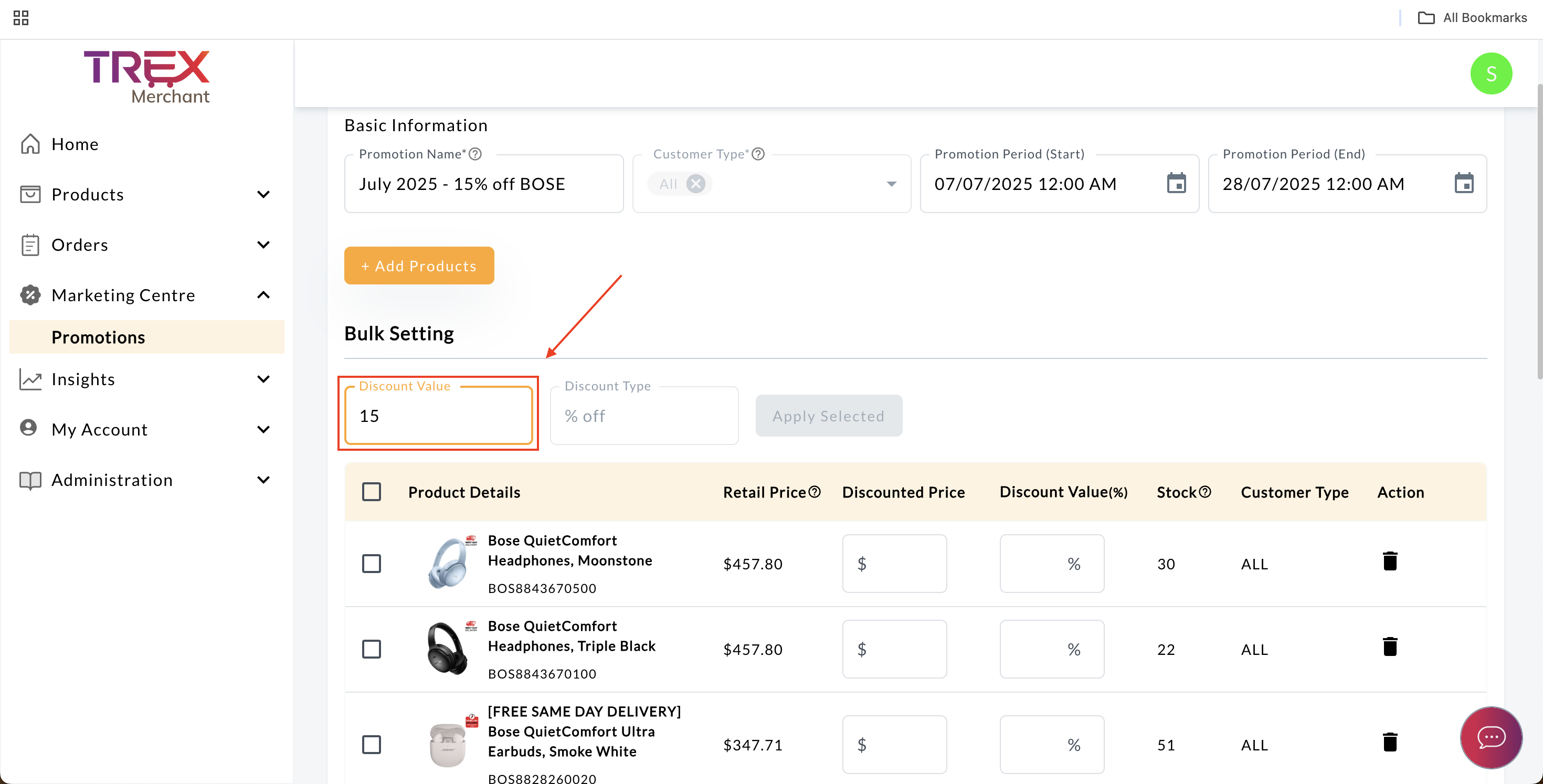Open My Account sidebar menu
Screen dimensions: 1543x784
pos(147,429)
